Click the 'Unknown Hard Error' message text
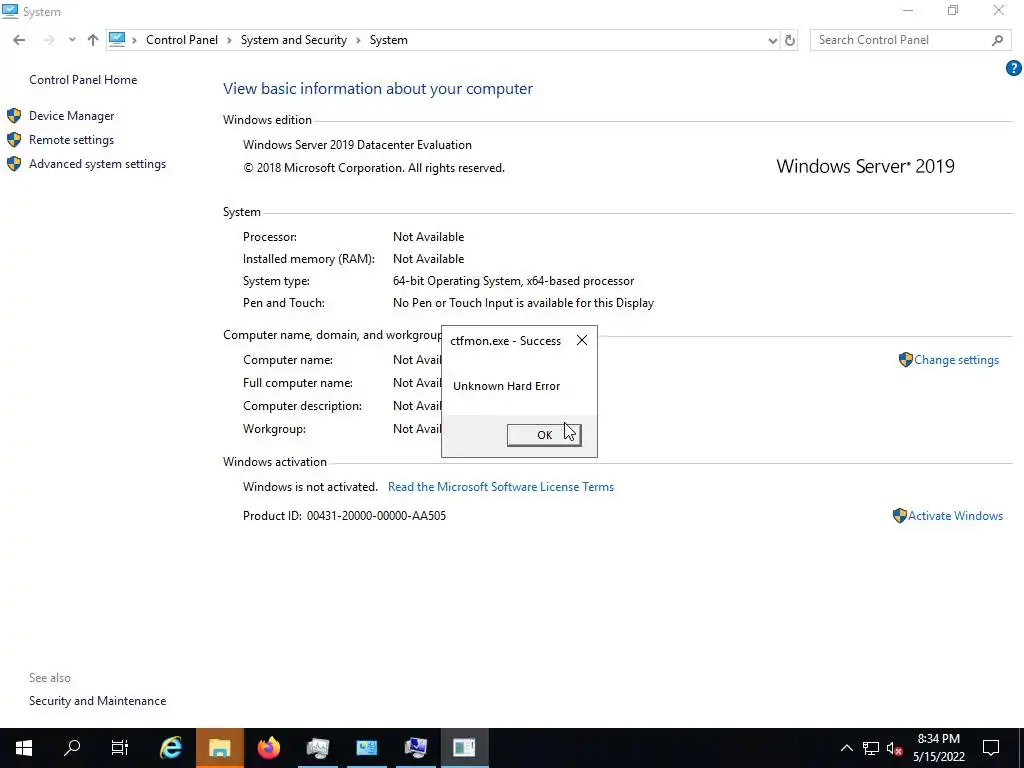 (506, 386)
